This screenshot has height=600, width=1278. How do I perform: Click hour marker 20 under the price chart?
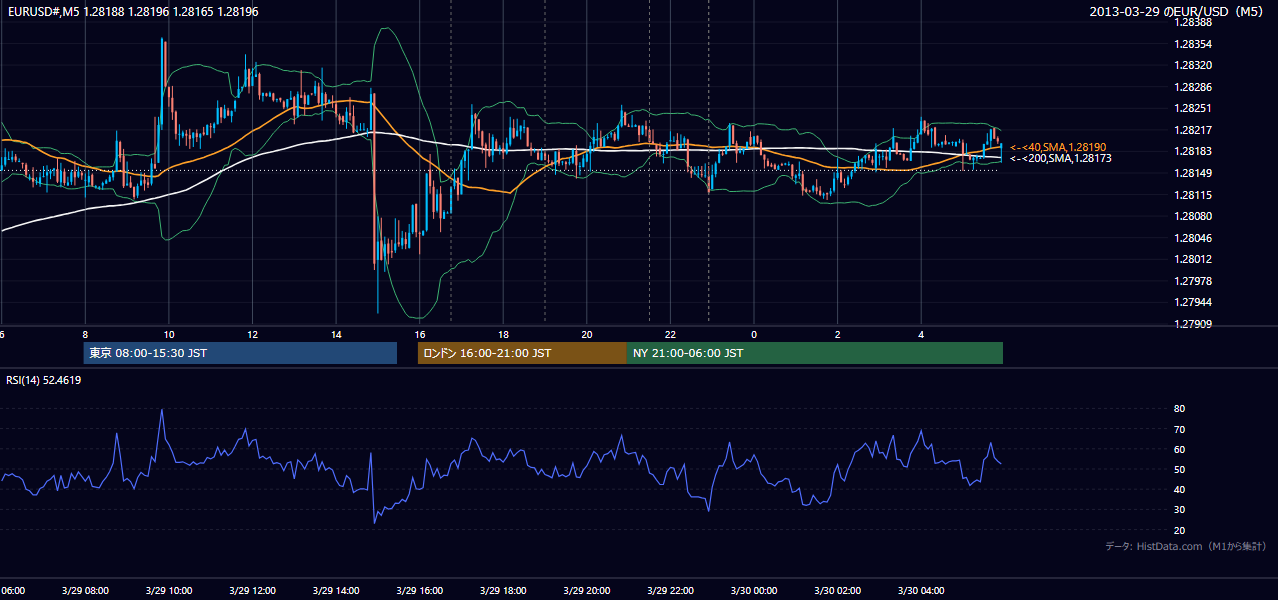click(x=587, y=335)
